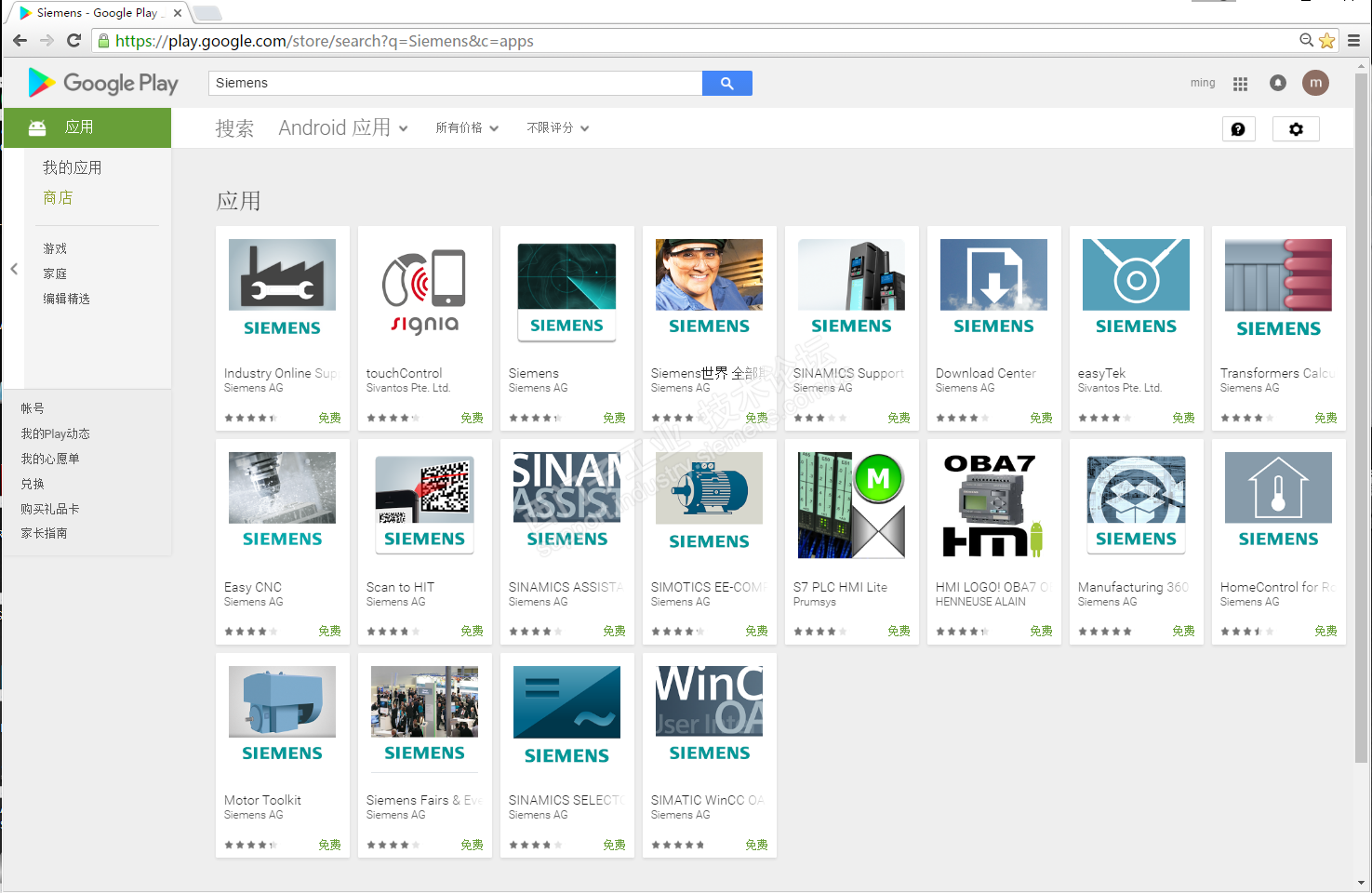Open 家庭 category
1372x893 pixels.
[55, 273]
